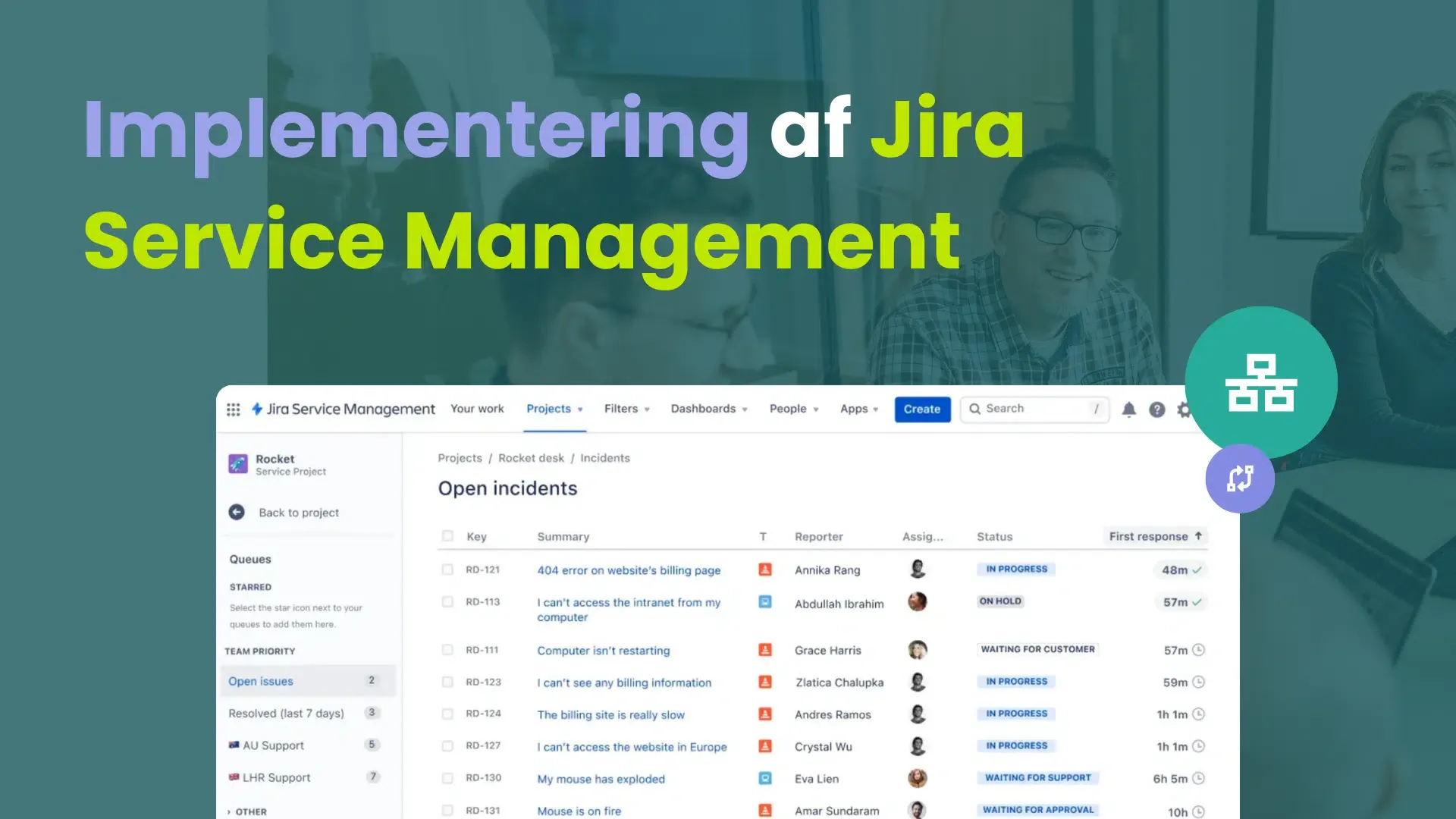Open the ticket 'My mouse has exploded'

coord(601,779)
